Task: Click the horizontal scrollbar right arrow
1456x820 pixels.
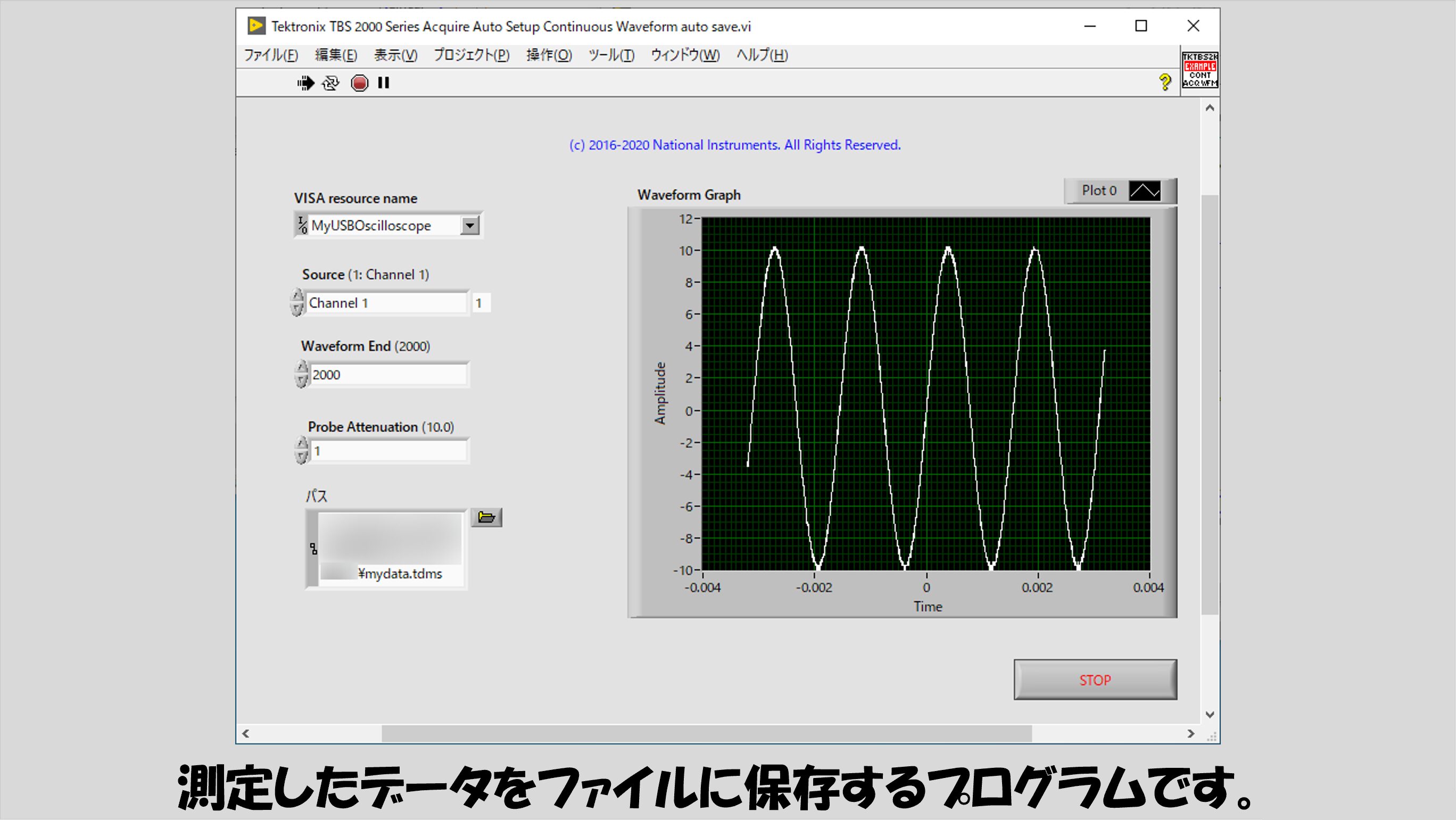Action: (x=1191, y=734)
